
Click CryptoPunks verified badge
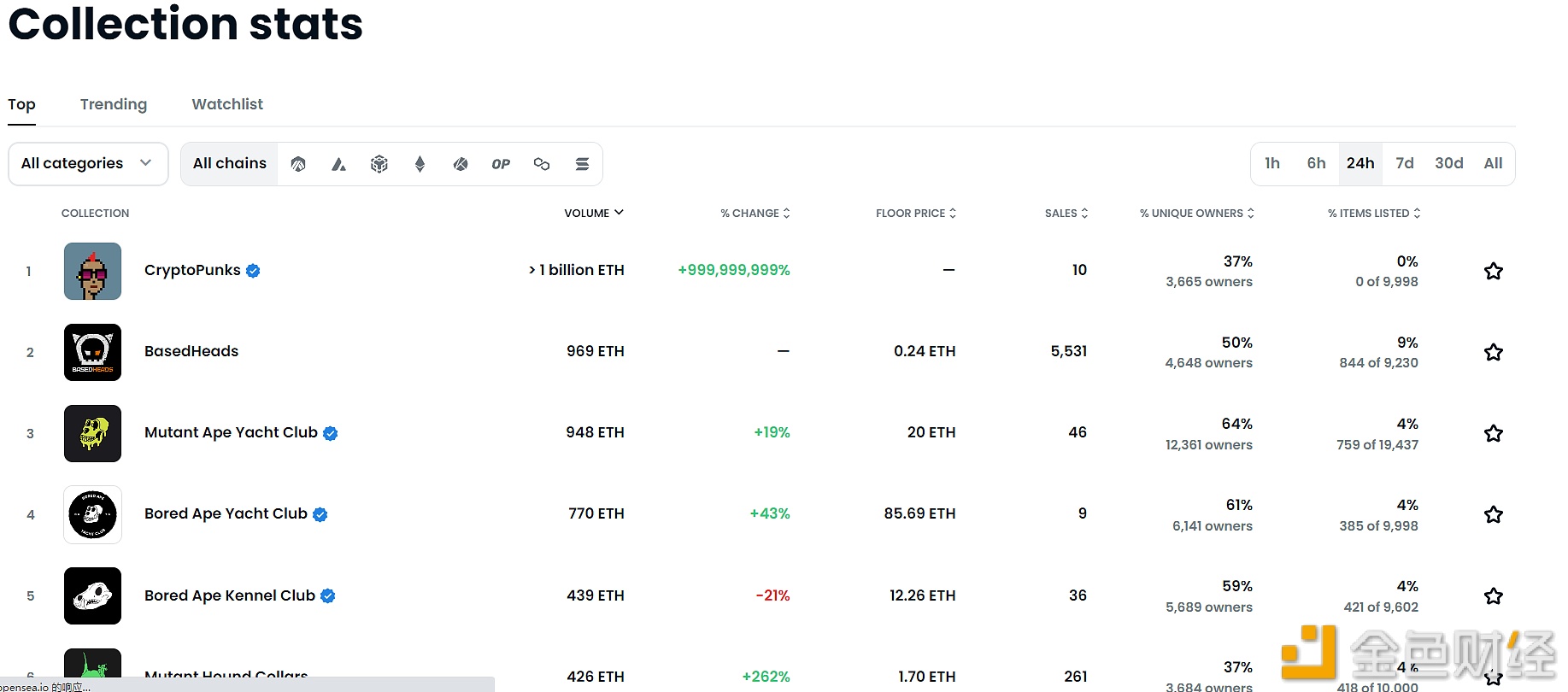tap(253, 271)
